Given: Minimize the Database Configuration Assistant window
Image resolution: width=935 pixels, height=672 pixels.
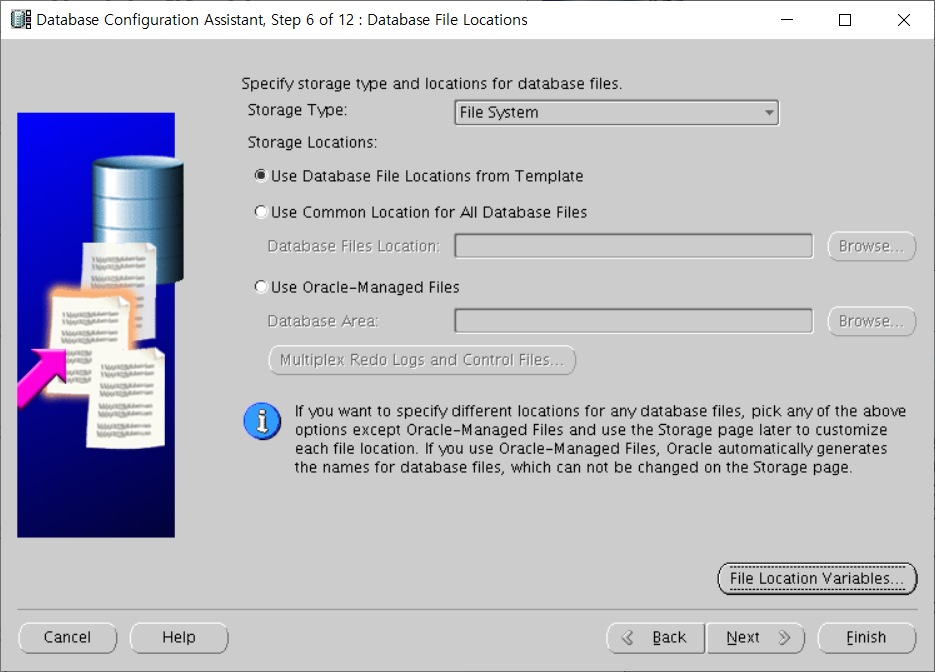Looking at the screenshot, I should point(787,20).
